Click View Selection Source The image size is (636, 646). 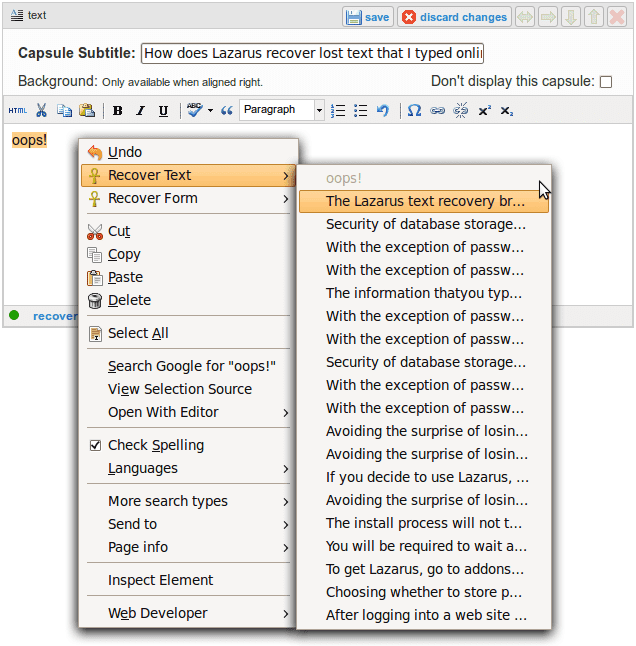(189, 389)
